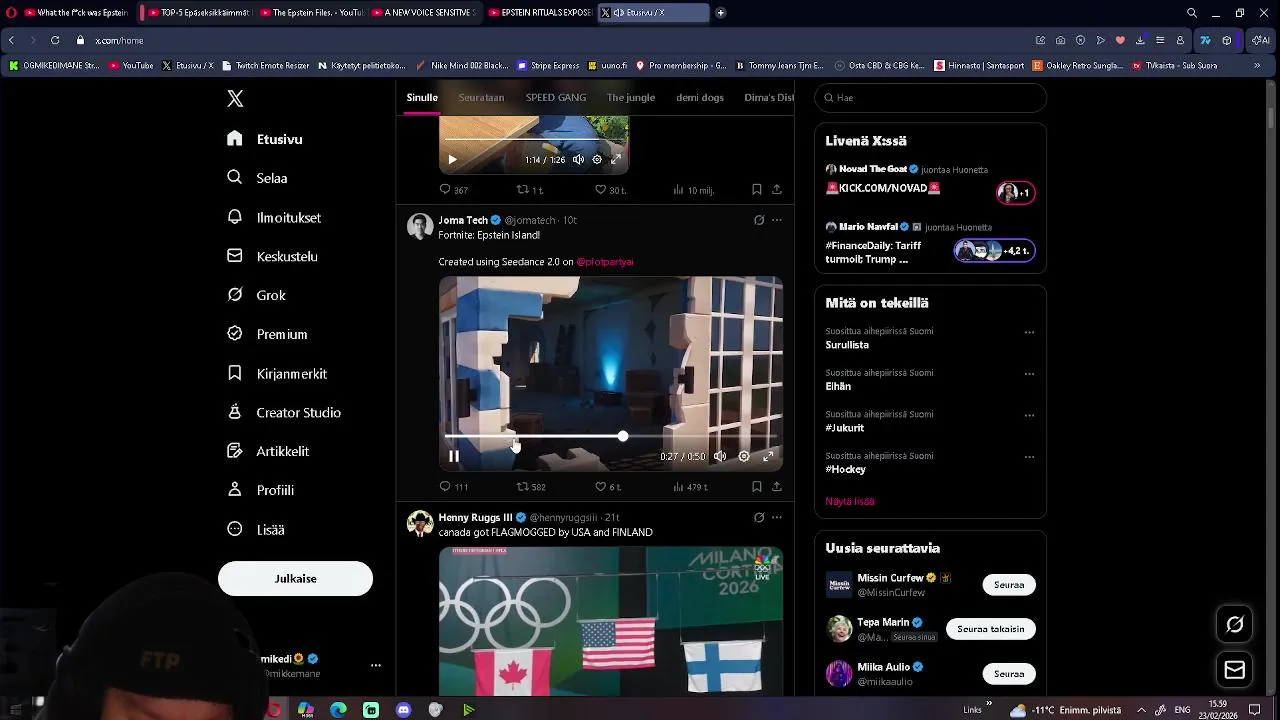Go to Etusivu in the sidebar
Image resolution: width=1280 pixels, height=720 pixels.
(265, 139)
